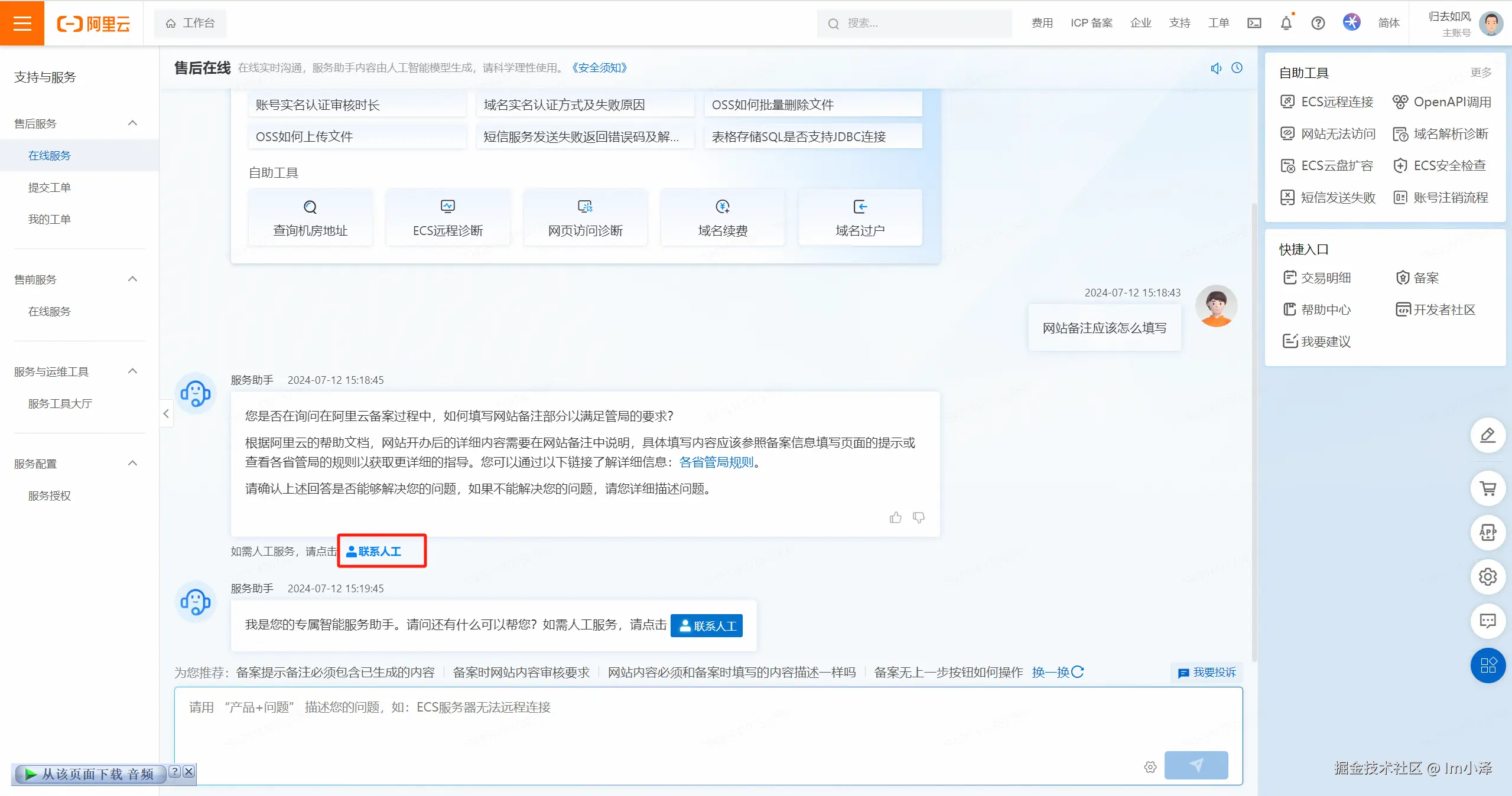Click the send message paper plane button
The width and height of the screenshot is (1512, 796).
tap(1196, 765)
